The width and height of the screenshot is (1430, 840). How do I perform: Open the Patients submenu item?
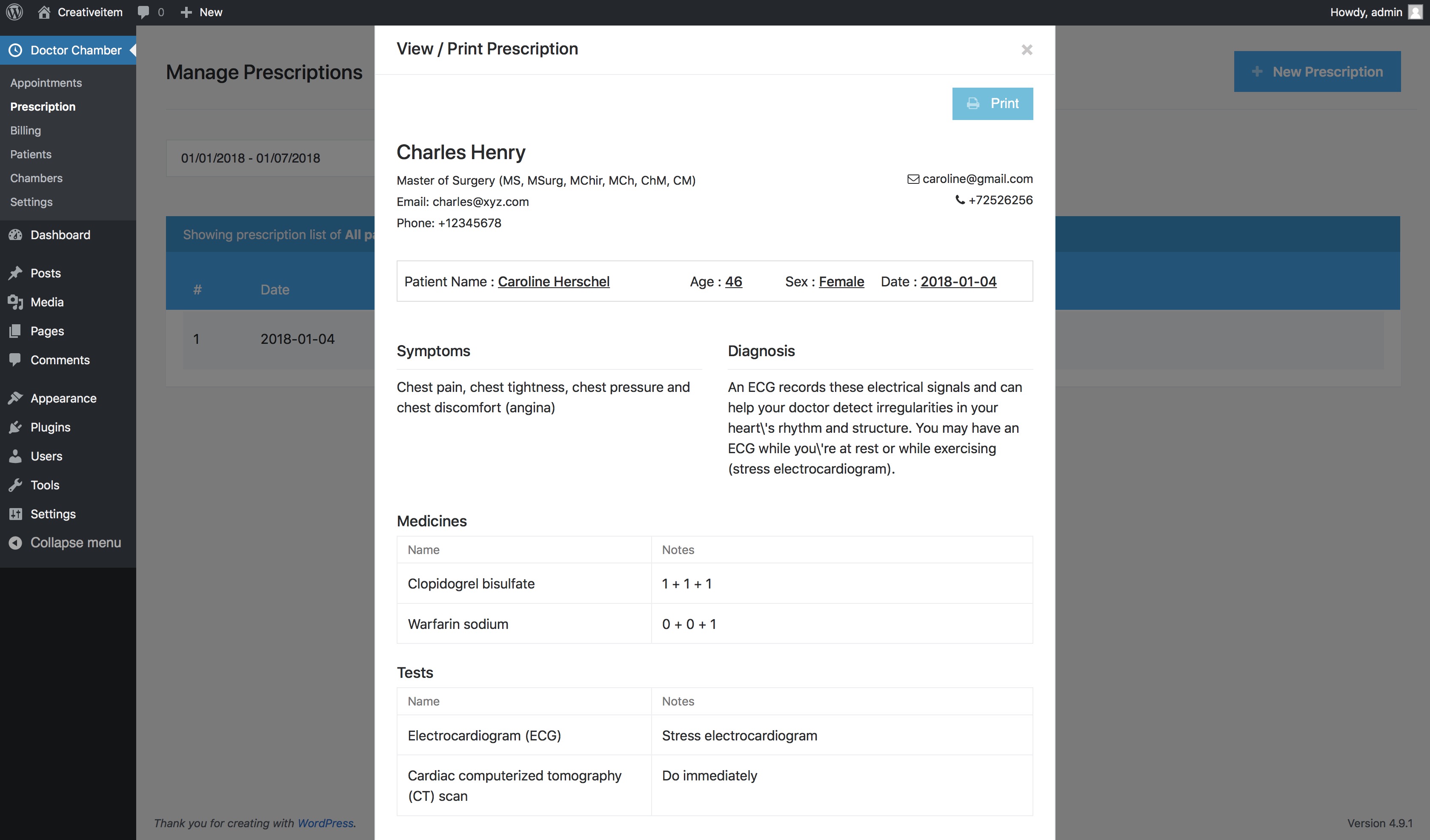coord(31,154)
